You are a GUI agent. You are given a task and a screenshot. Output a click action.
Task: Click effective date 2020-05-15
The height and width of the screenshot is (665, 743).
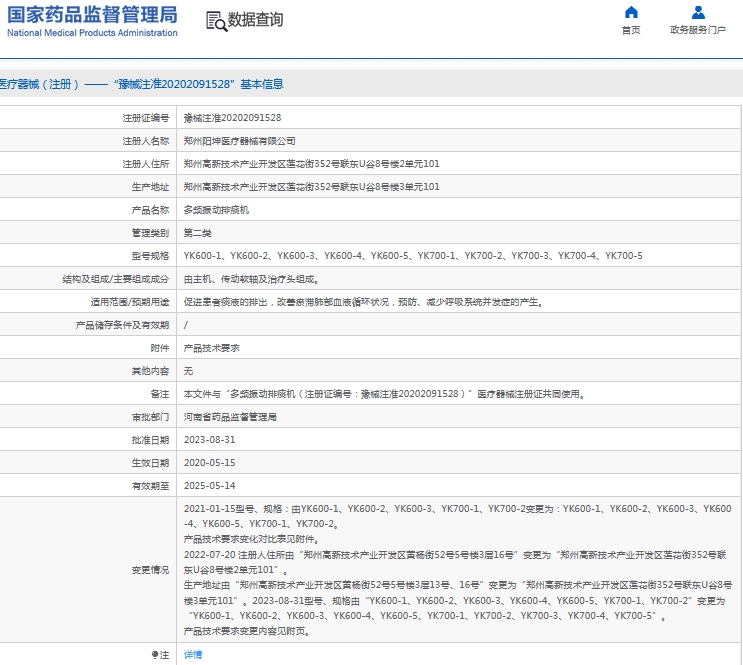[x=209, y=463]
